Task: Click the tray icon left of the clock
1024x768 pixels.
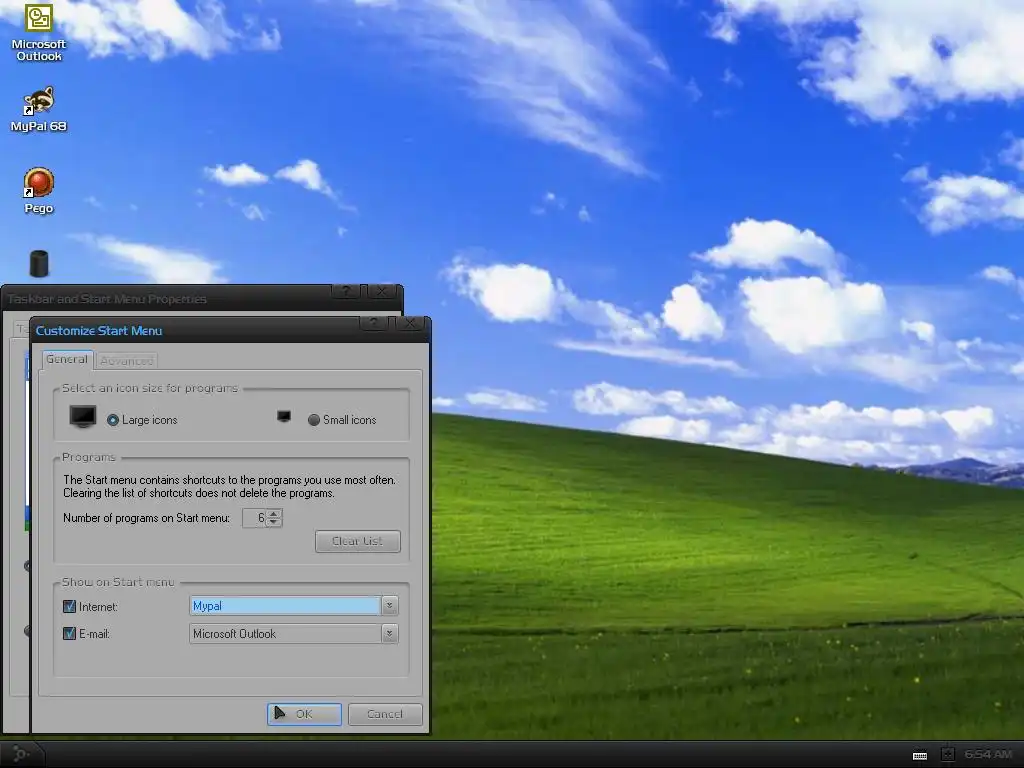Action: 948,754
